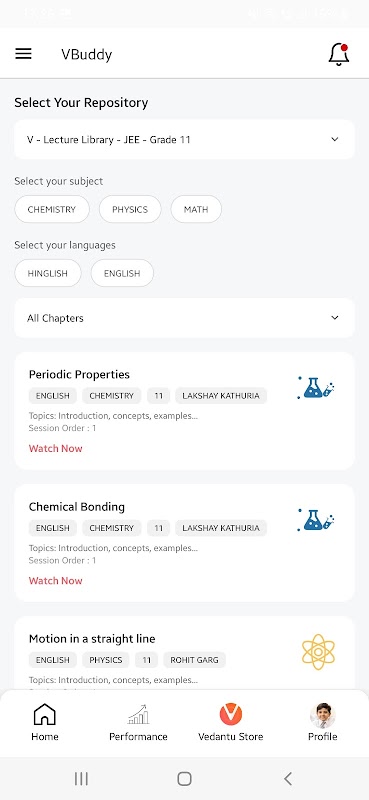Go to Home using the house icon
Viewport: 369px width, 800px height.
pyautogui.click(x=44, y=714)
